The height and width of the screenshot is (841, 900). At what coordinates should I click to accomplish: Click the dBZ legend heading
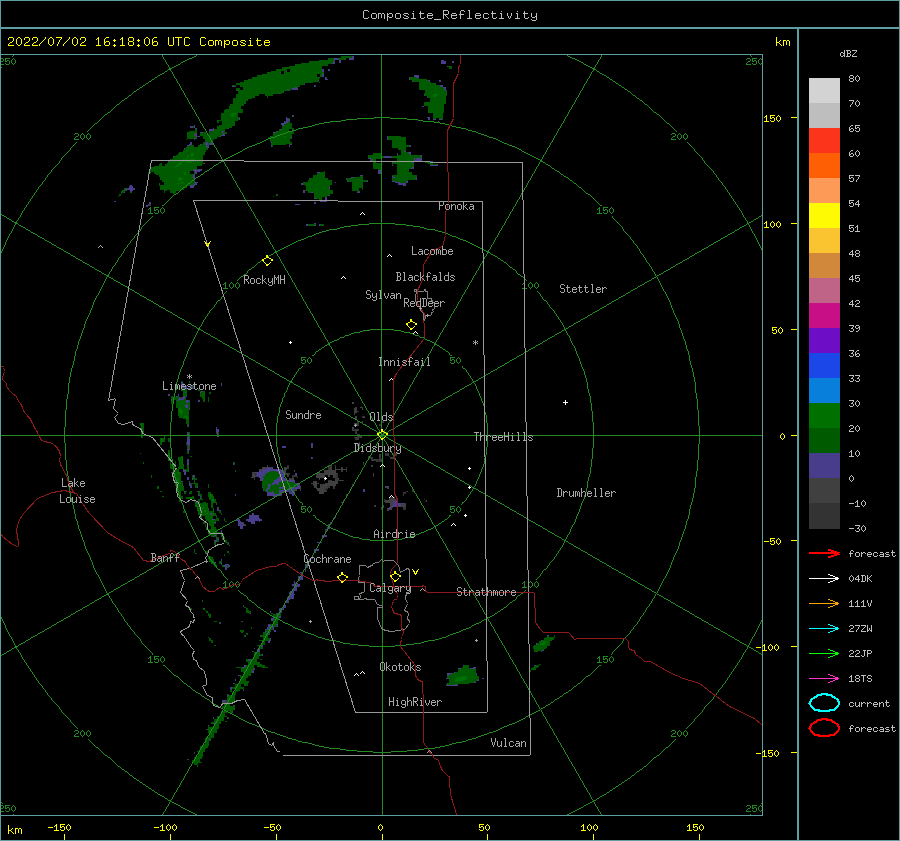point(848,54)
